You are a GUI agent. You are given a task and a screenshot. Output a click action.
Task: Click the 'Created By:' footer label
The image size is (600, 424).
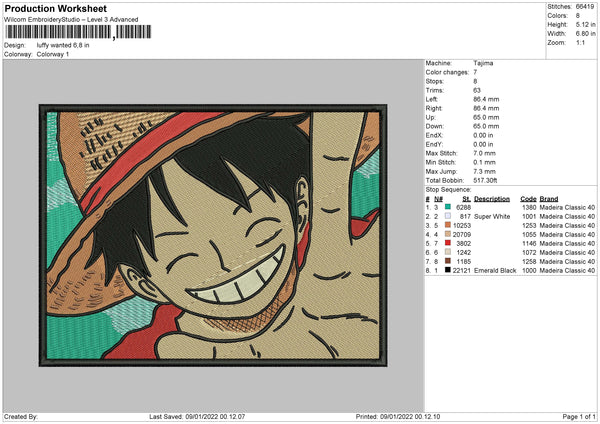pyautogui.click(x=21, y=416)
